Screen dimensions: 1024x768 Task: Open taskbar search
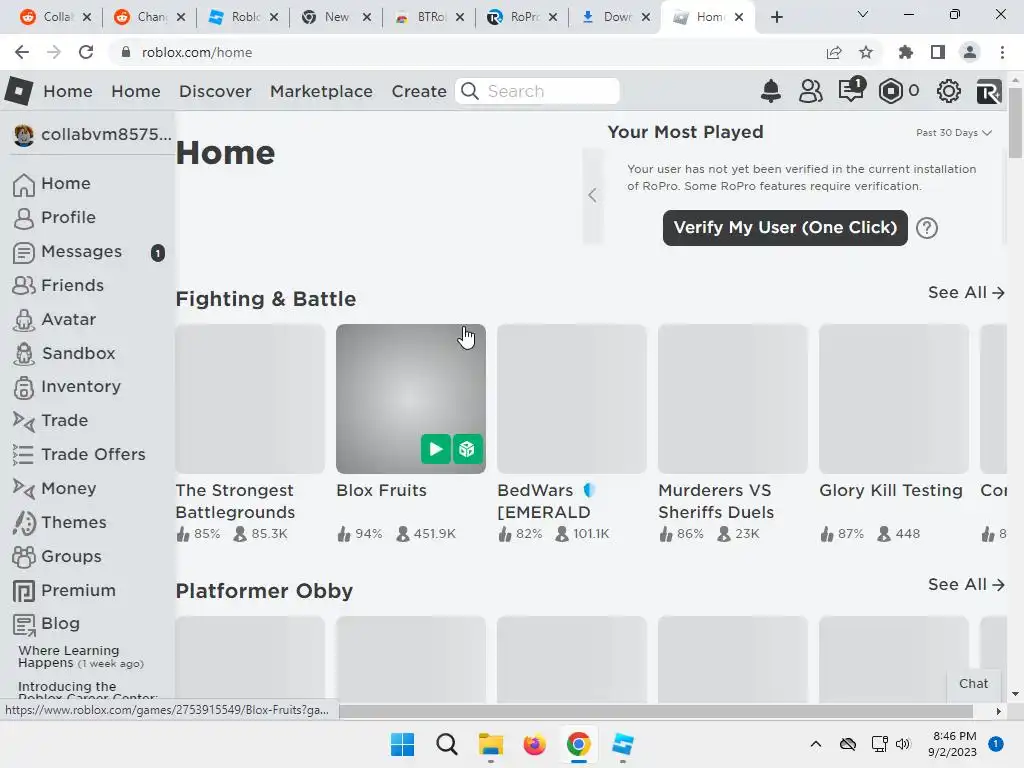click(x=447, y=744)
